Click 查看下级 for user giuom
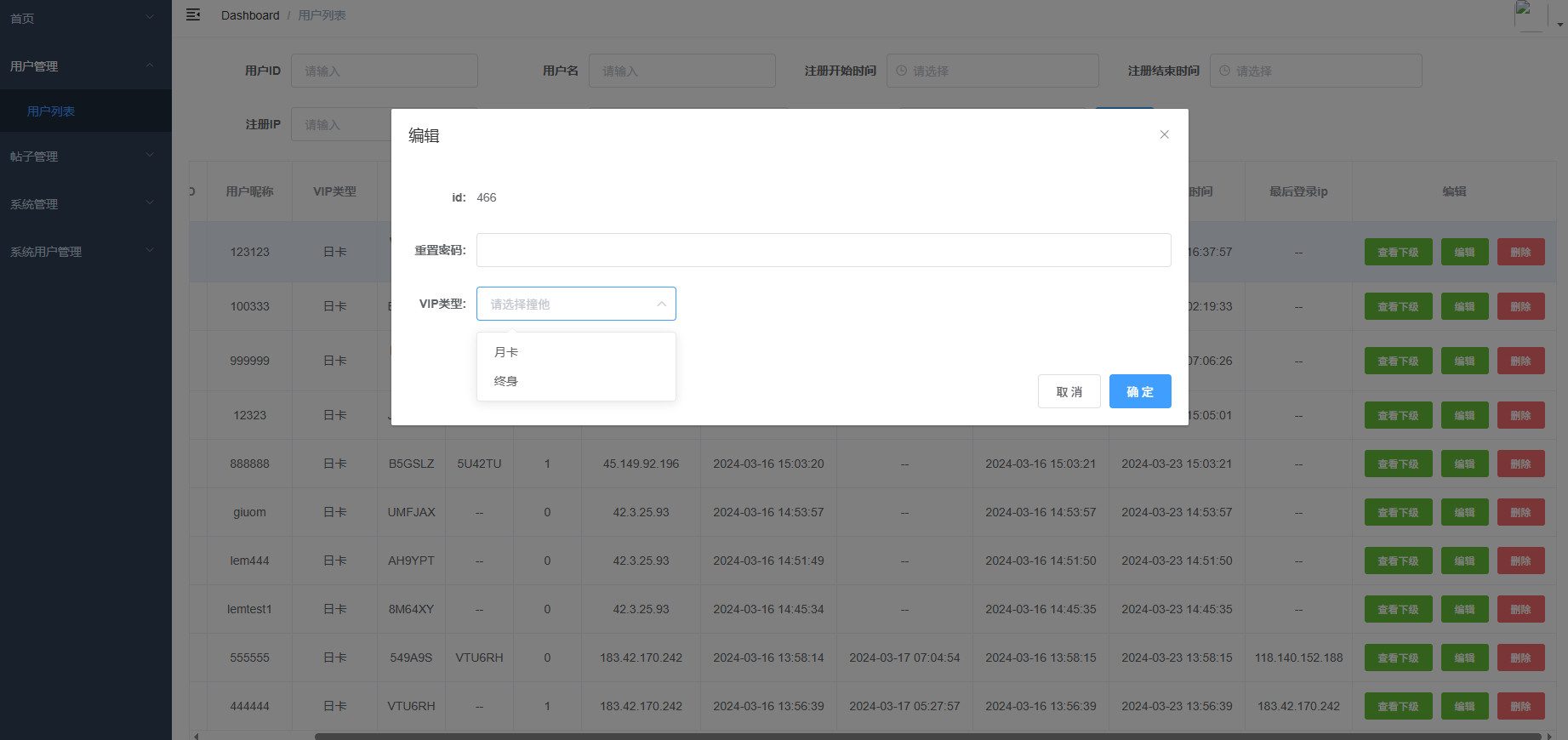 point(1397,513)
